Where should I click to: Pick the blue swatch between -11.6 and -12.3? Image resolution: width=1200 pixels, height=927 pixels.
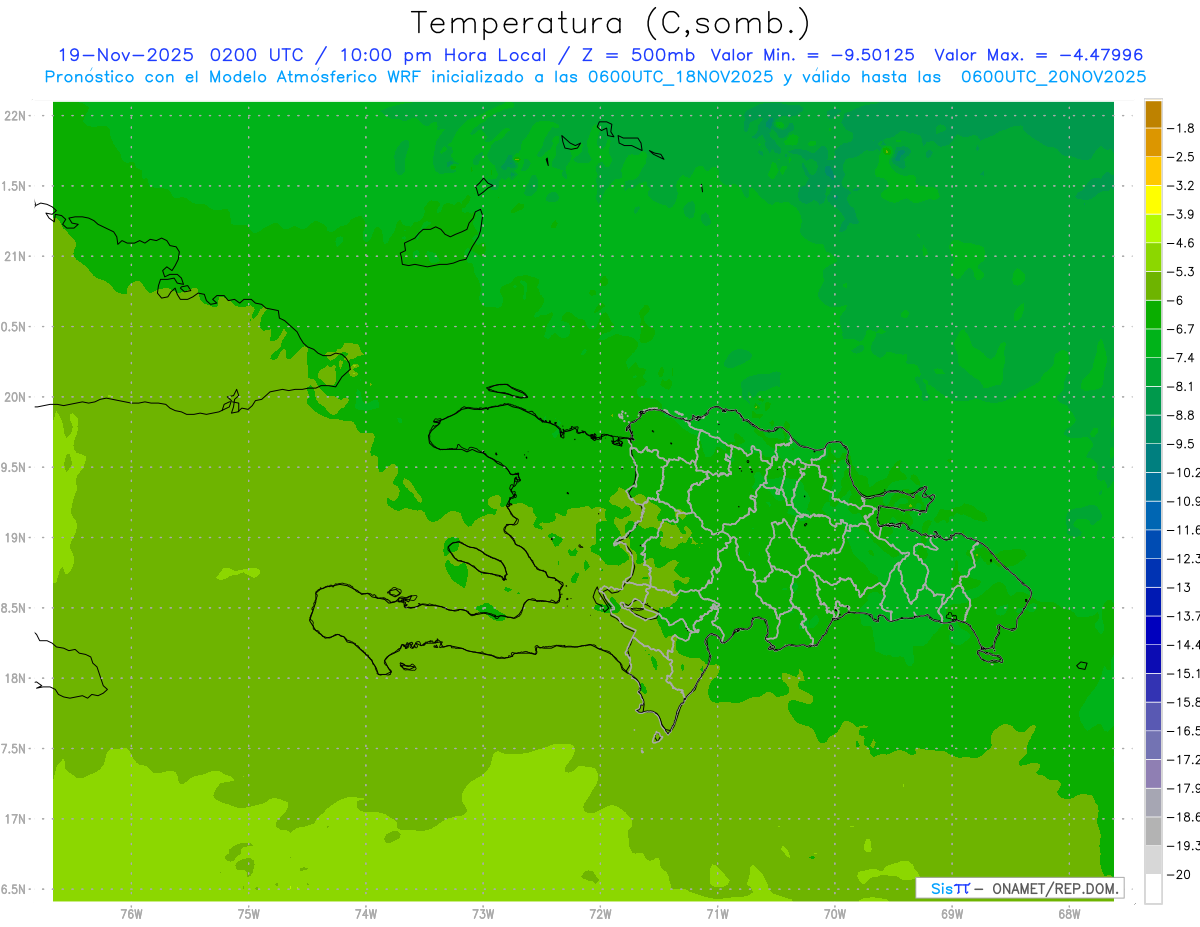coord(1153,544)
